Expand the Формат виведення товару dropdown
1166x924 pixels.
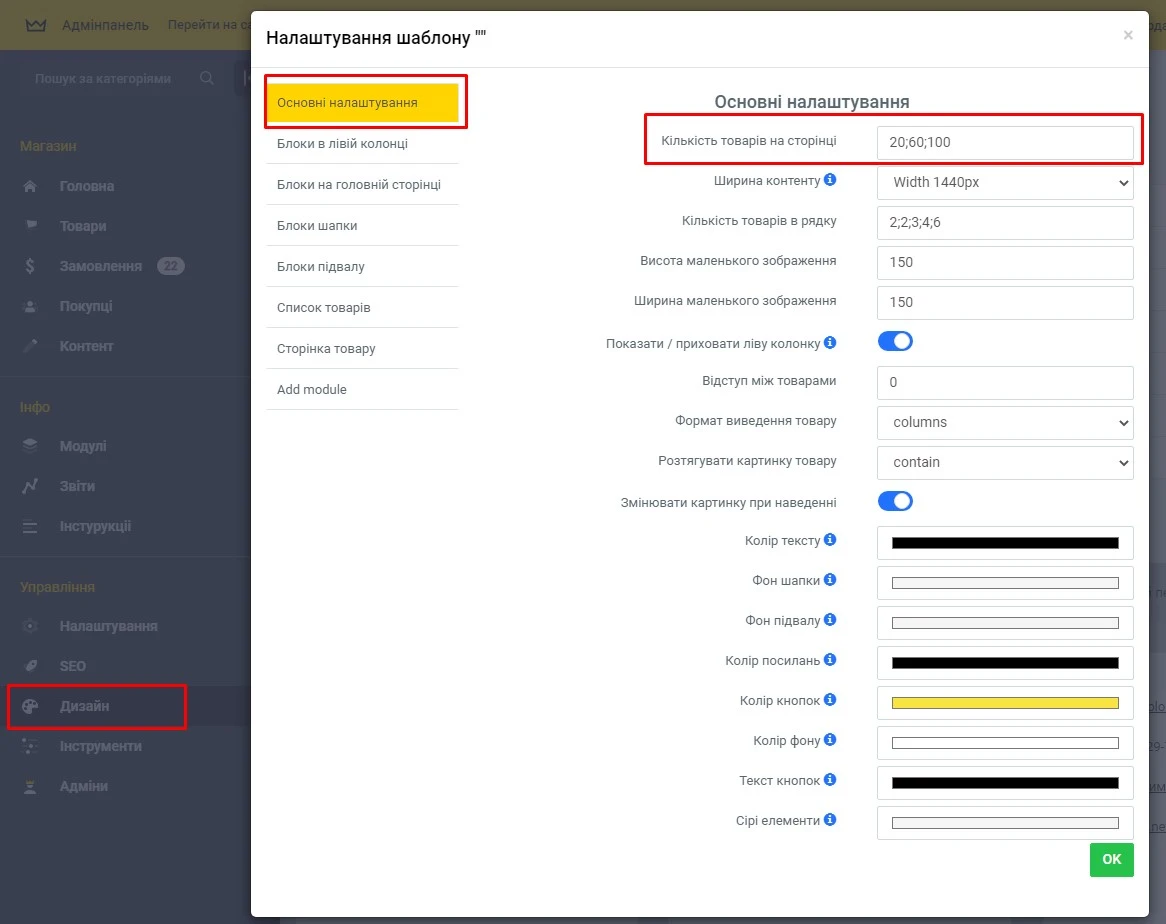point(1004,422)
